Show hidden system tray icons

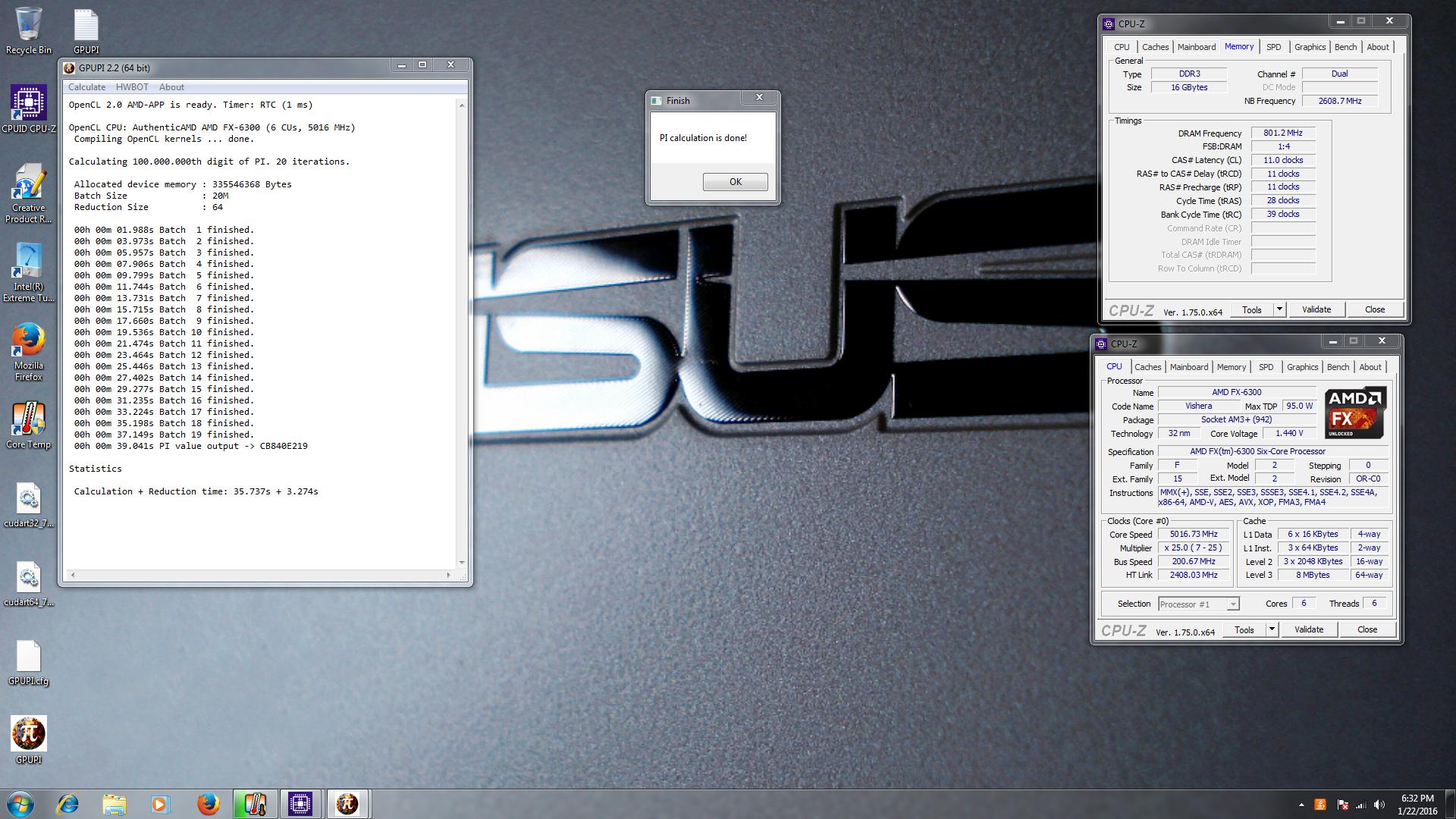click(x=1301, y=805)
